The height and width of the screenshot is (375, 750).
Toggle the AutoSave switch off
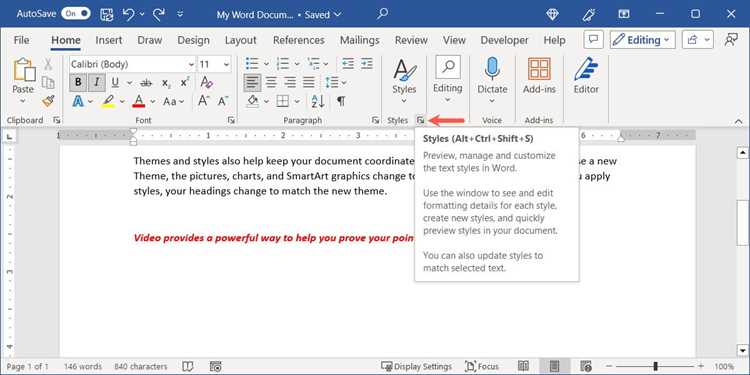(76, 14)
